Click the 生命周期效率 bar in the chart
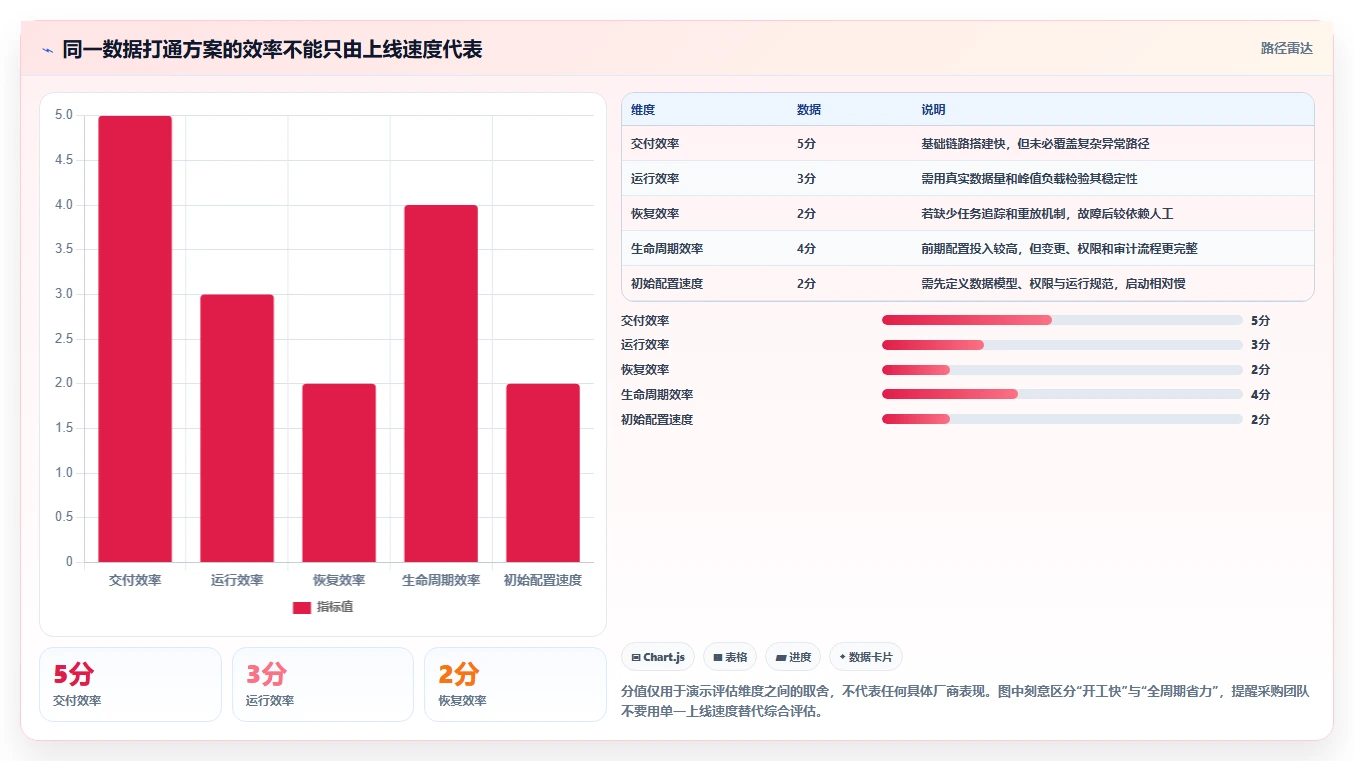The width and height of the screenshot is (1354, 761). 441,383
